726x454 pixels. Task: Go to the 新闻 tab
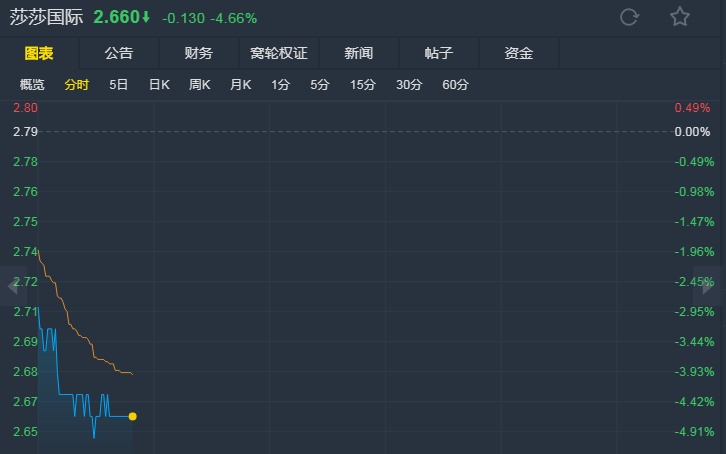(x=358, y=53)
